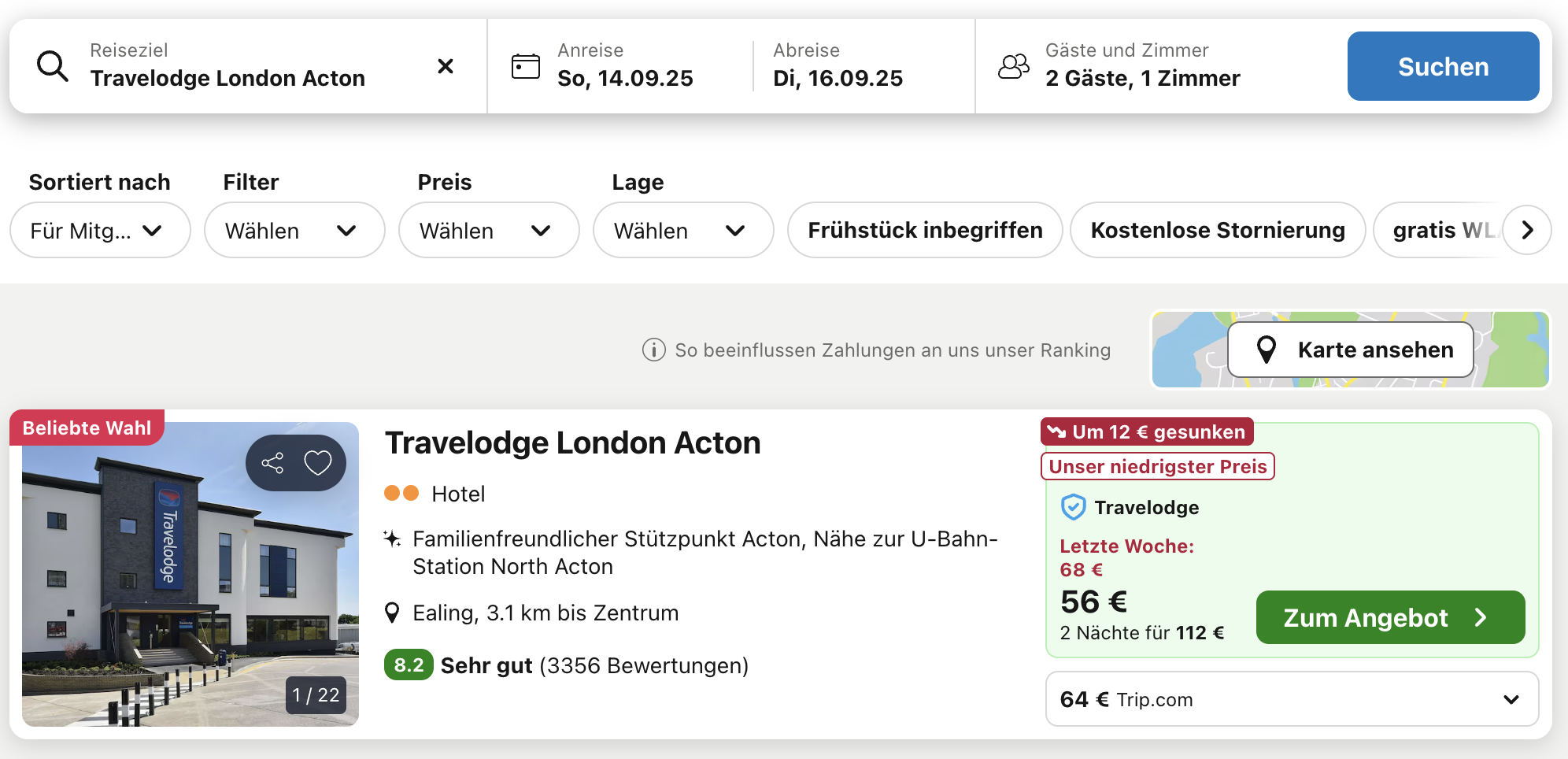Click the 8.2 rating badge
This screenshot has height=759, width=1568.
tap(409, 665)
